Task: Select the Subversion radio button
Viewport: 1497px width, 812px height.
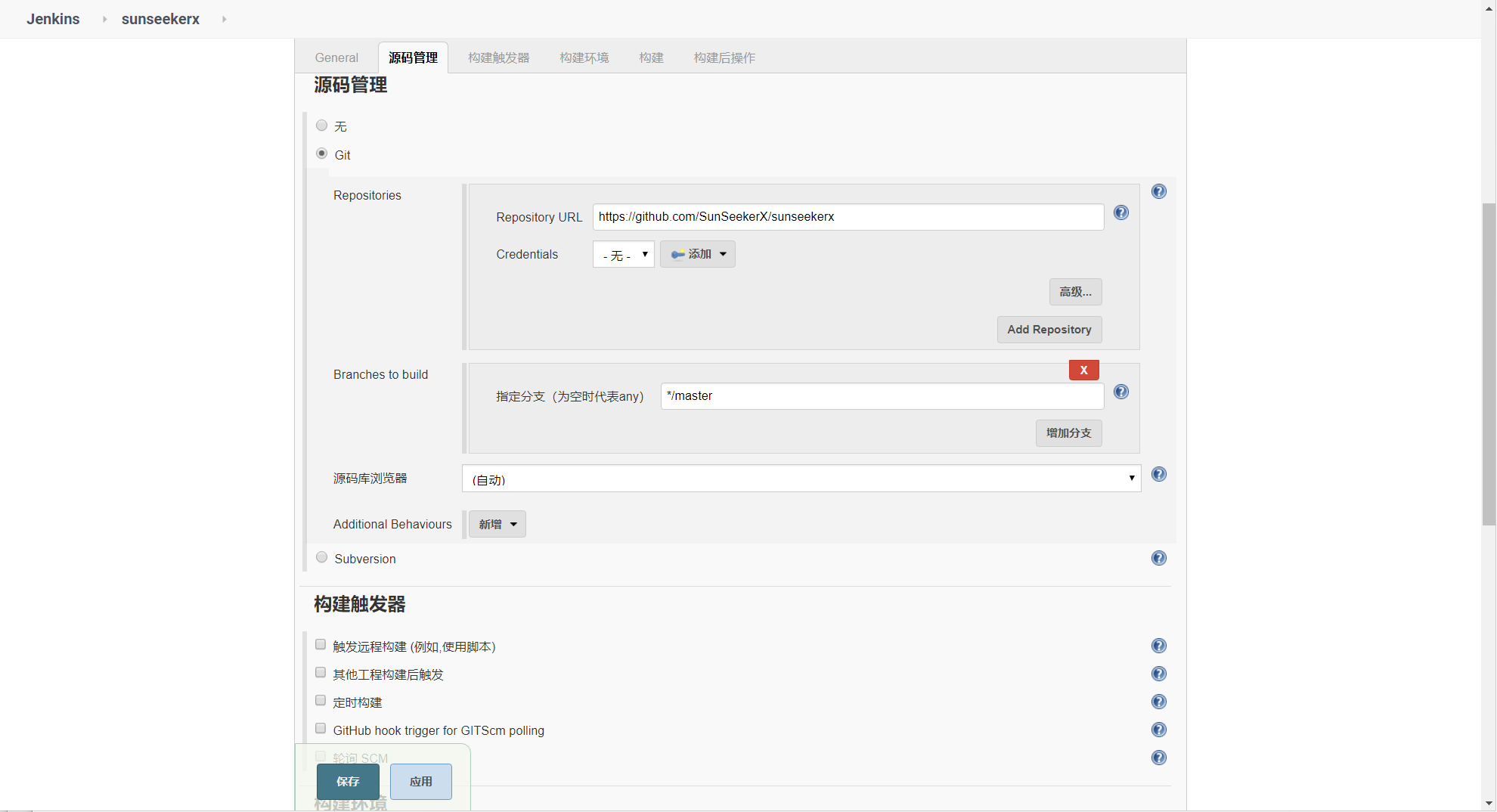Action: (x=322, y=557)
